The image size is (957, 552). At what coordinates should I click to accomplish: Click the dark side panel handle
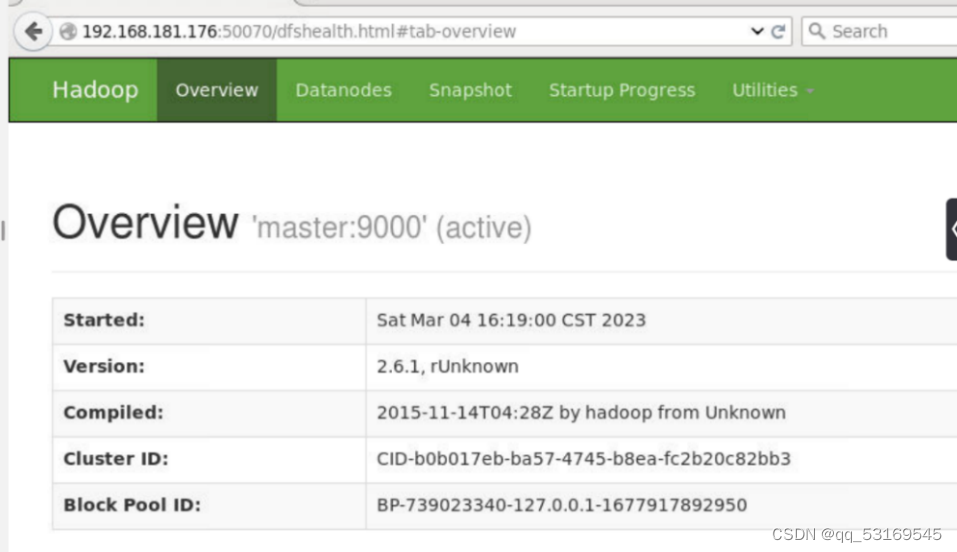coord(952,229)
